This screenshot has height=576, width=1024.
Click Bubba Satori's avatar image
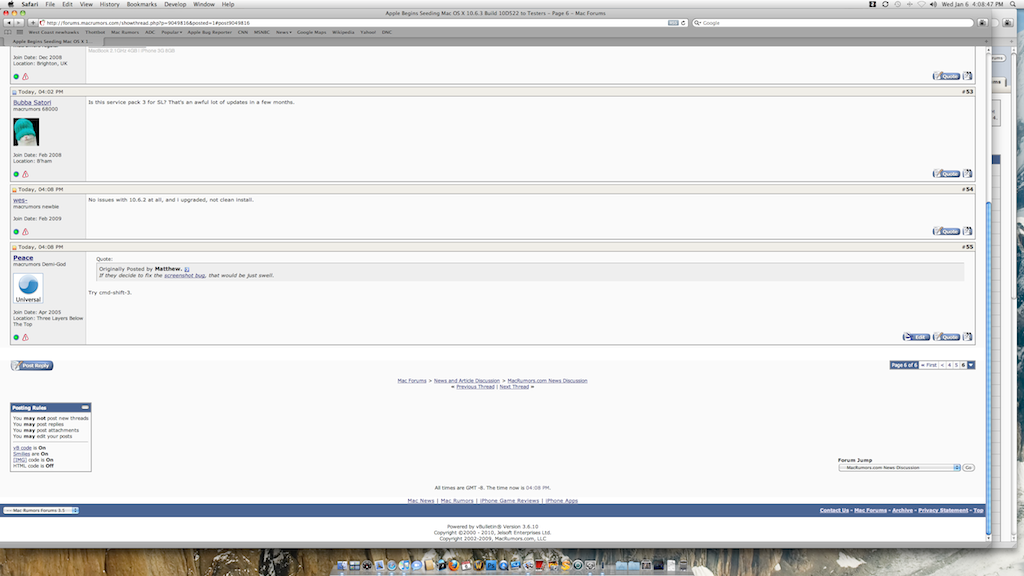click(x=26, y=132)
